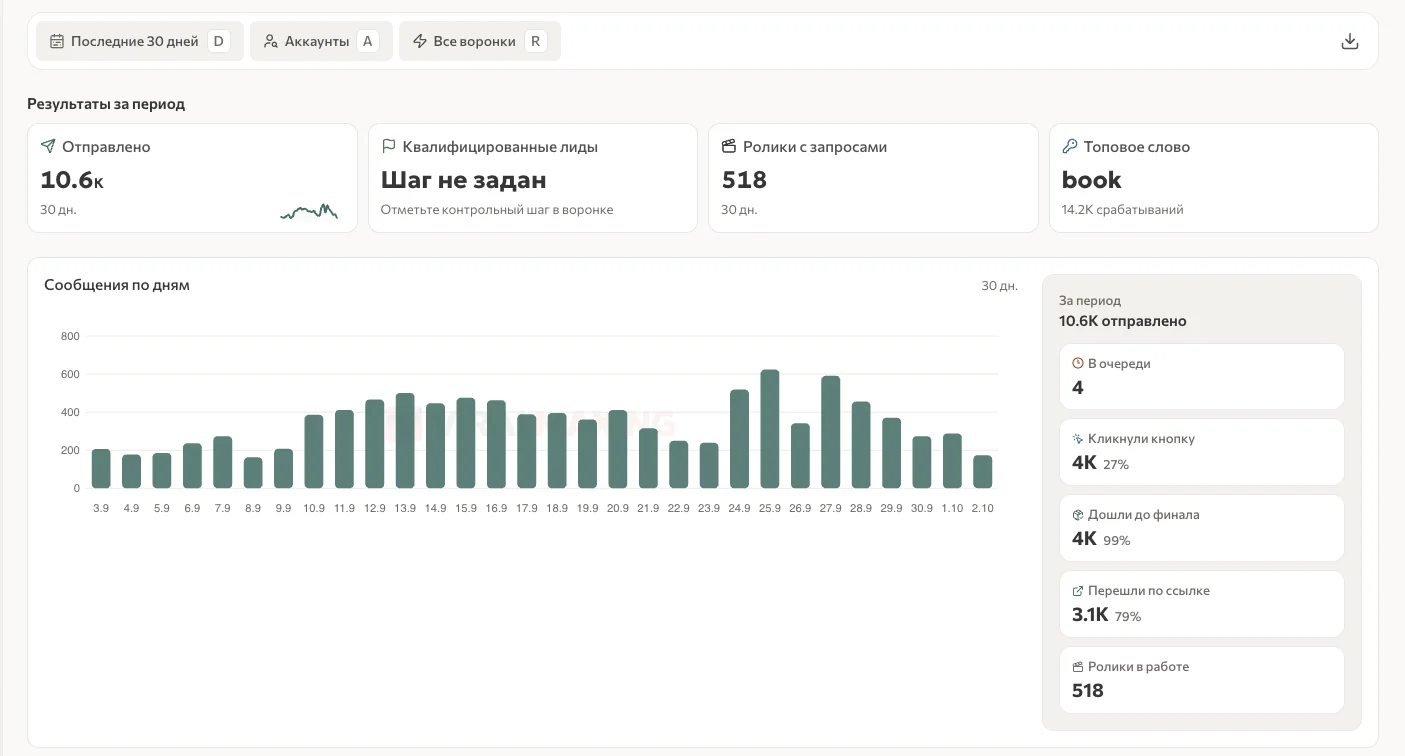Select the 'Кликнули кнопку' 4K tile

[1202, 452]
